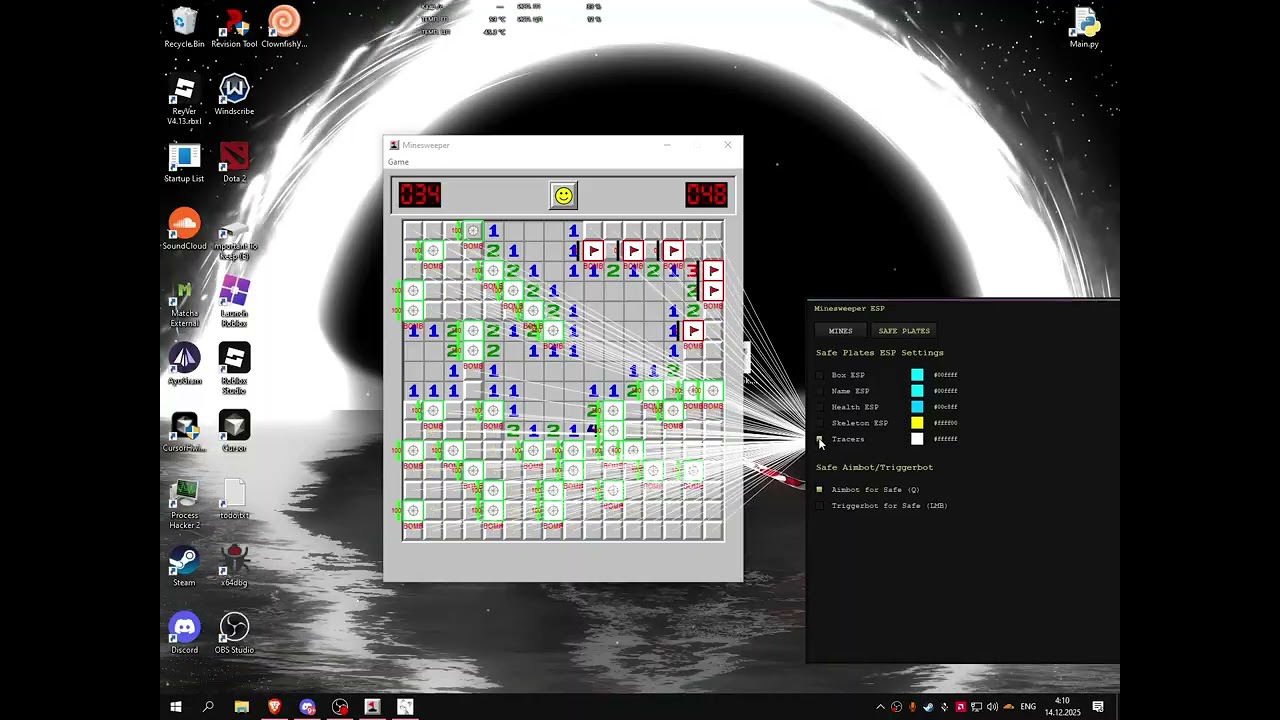Launch Steam from the desktop icon

coord(184,566)
